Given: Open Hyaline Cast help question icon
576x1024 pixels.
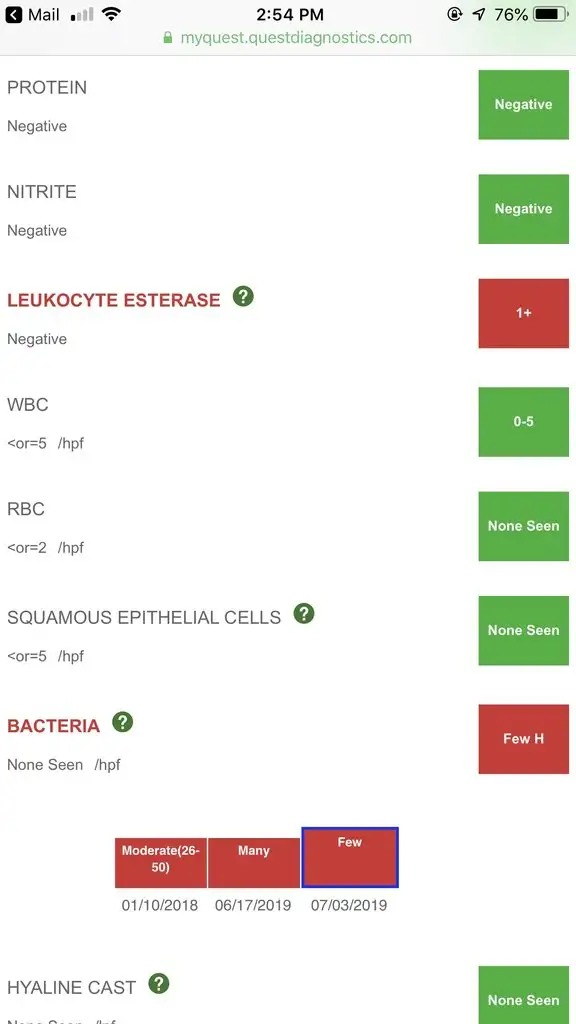Looking at the screenshot, I should [x=159, y=984].
